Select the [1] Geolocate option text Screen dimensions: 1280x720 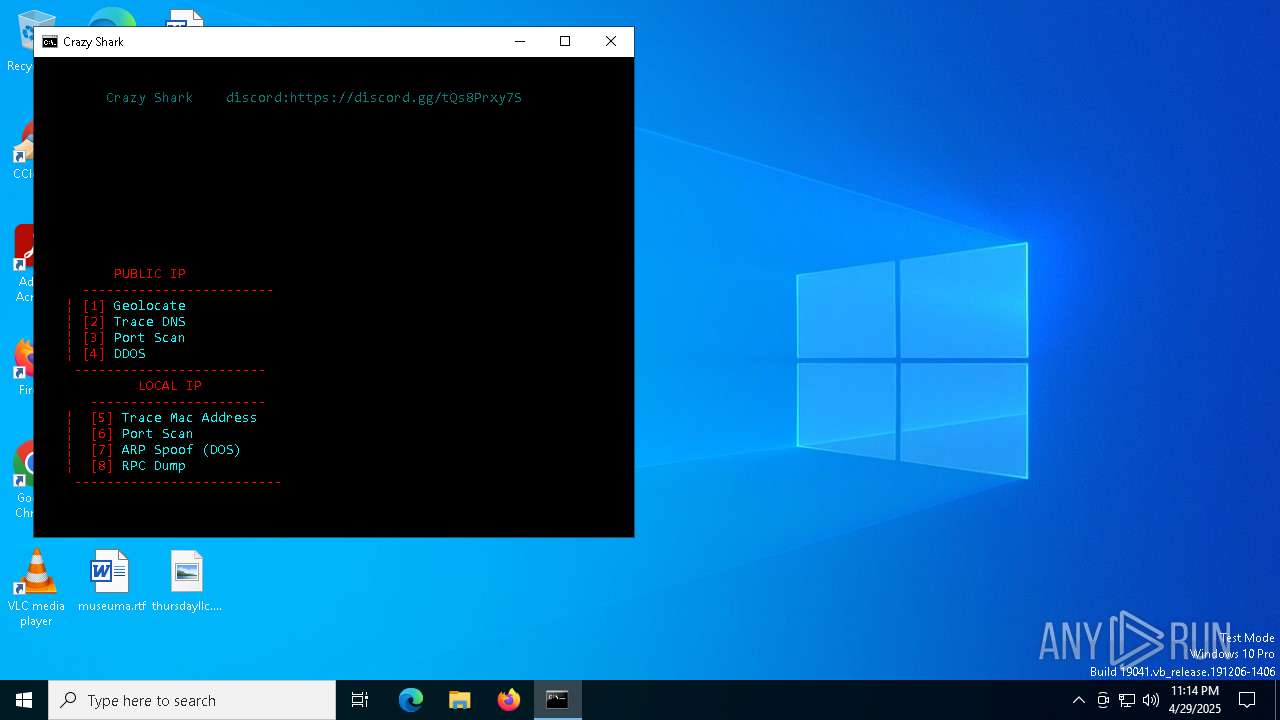(134, 306)
